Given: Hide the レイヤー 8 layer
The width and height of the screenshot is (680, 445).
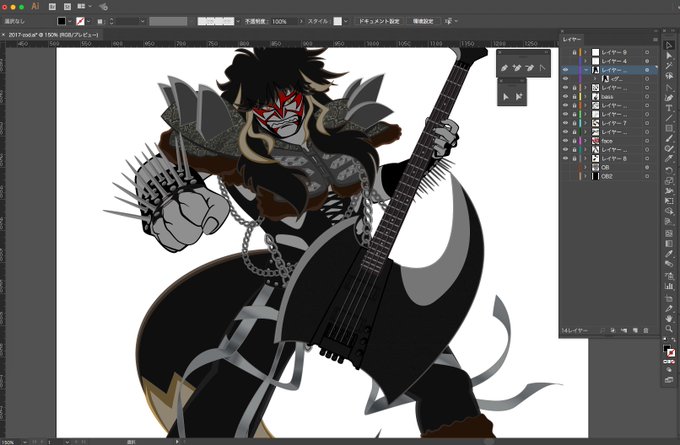Looking at the screenshot, I should [x=565, y=159].
